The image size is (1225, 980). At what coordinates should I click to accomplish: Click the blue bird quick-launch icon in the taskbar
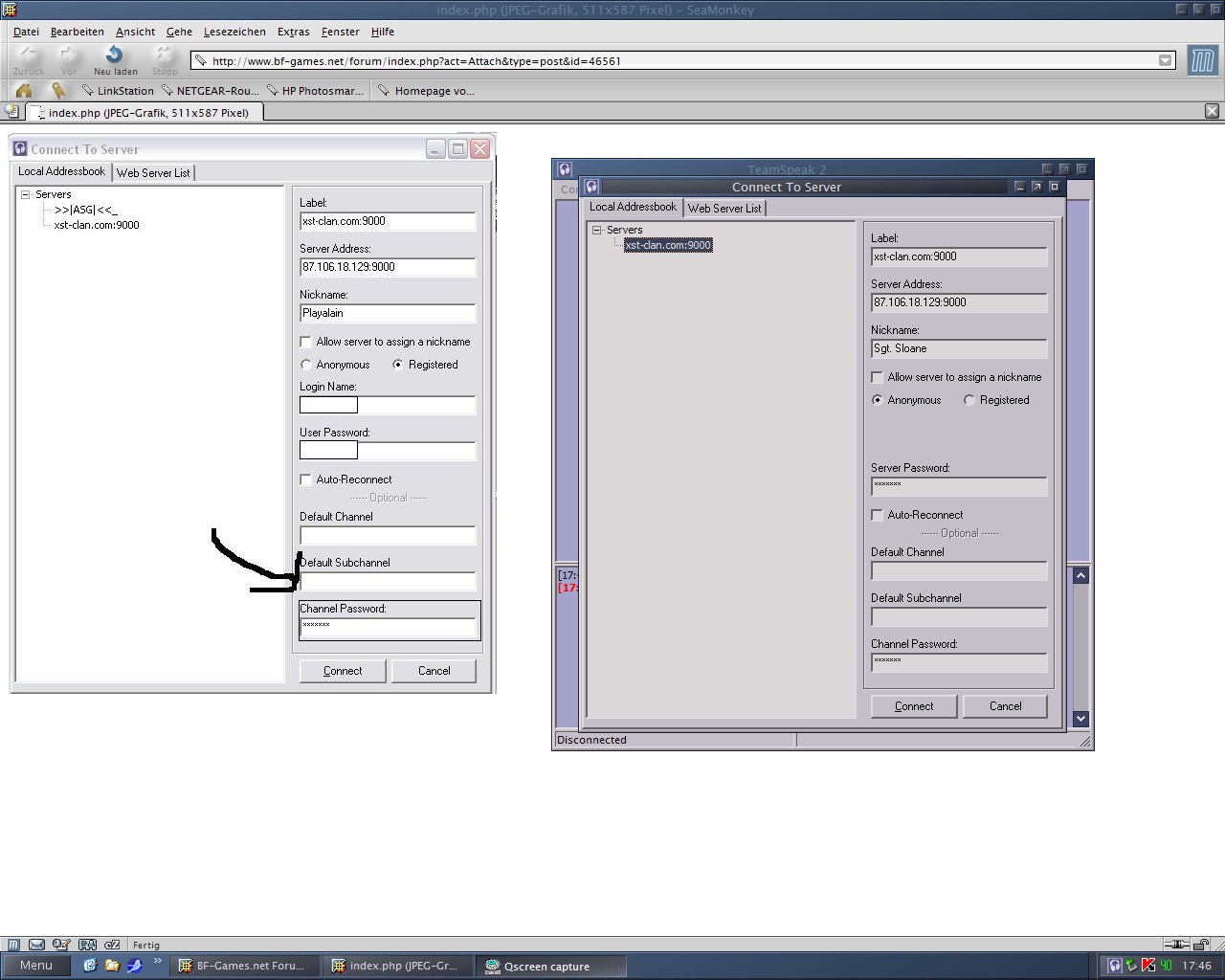coord(135,966)
